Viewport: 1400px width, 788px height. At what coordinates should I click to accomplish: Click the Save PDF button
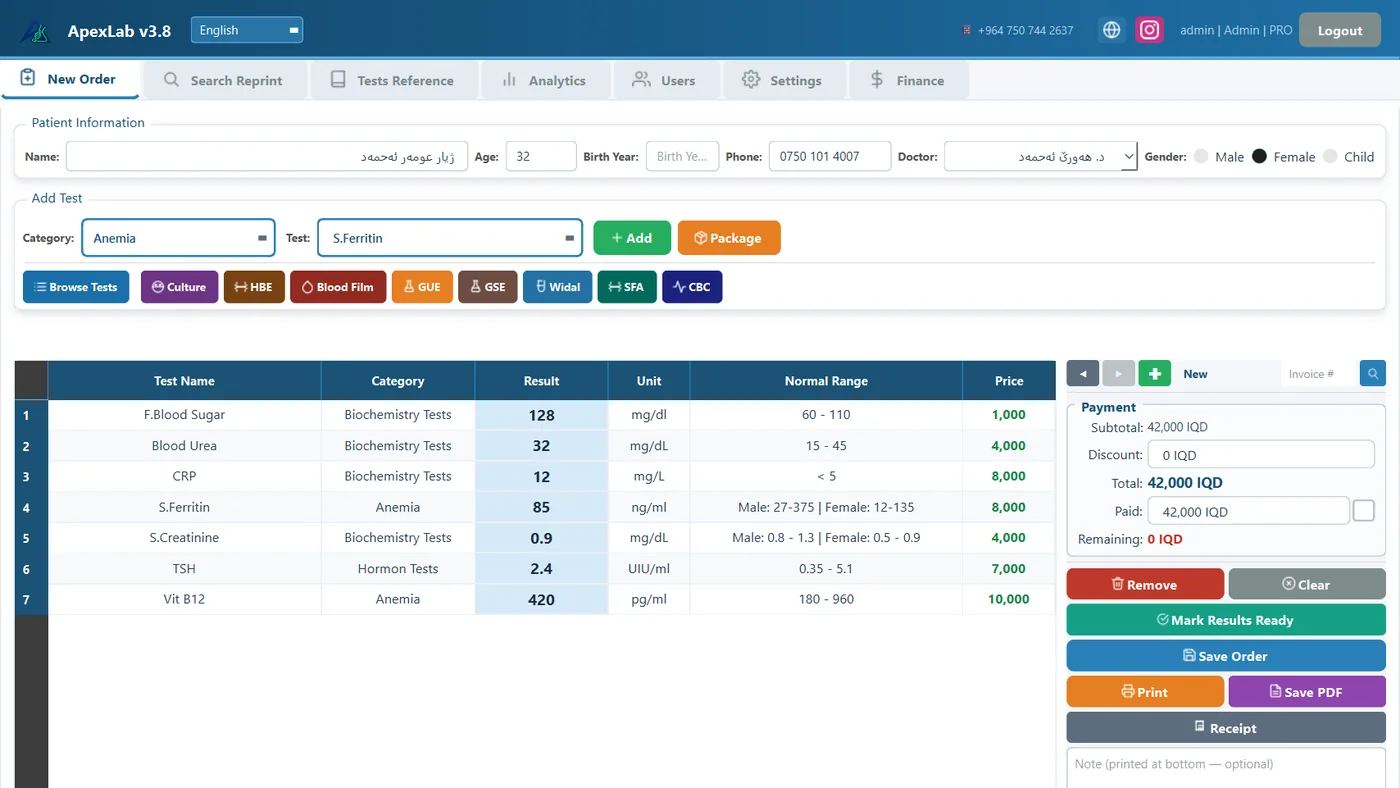1307,692
